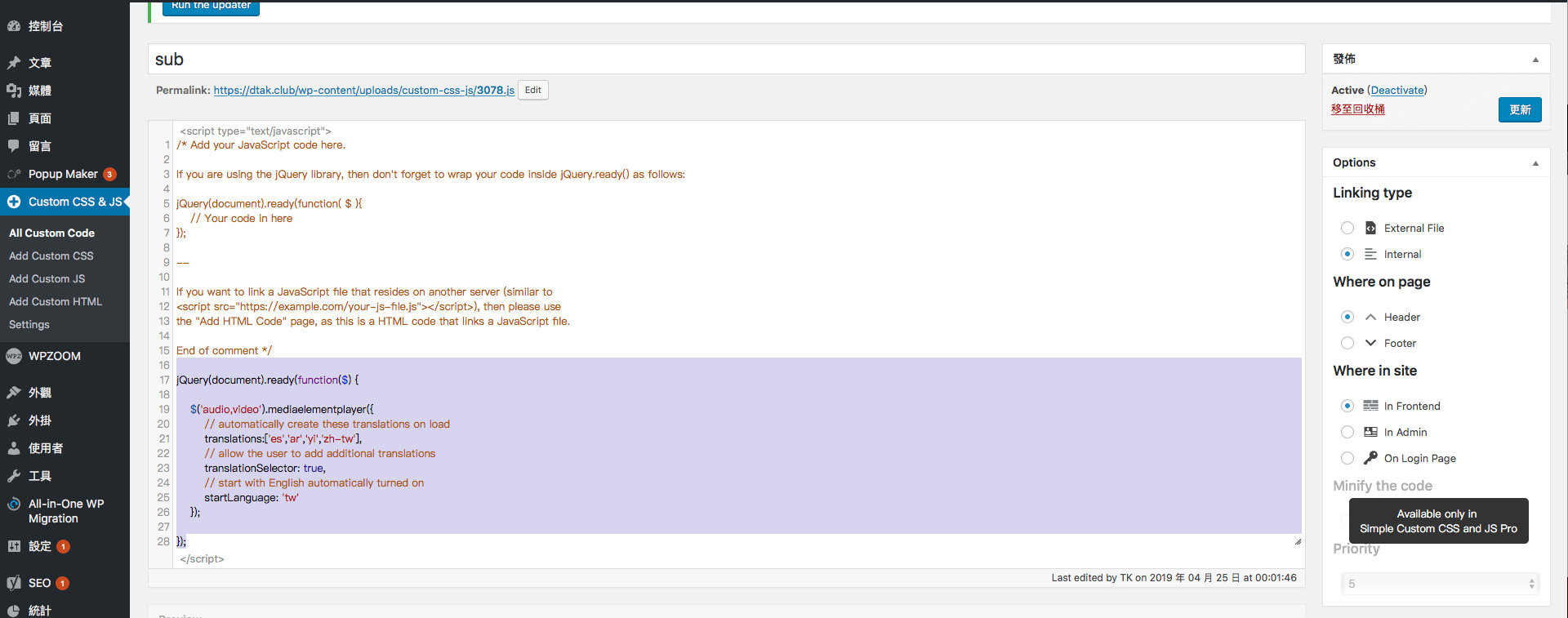The width and height of the screenshot is (1568, 618).
Task: Select Internal linking type radio
Action: click(1347, 254)
